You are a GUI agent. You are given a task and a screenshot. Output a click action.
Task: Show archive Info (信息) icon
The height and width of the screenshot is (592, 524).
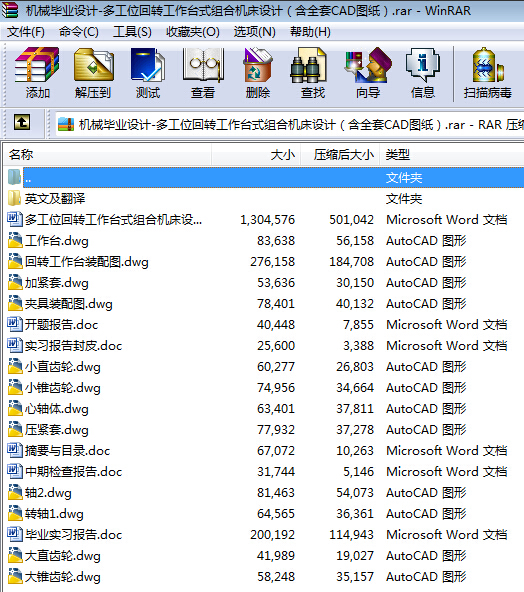point(422,65)
